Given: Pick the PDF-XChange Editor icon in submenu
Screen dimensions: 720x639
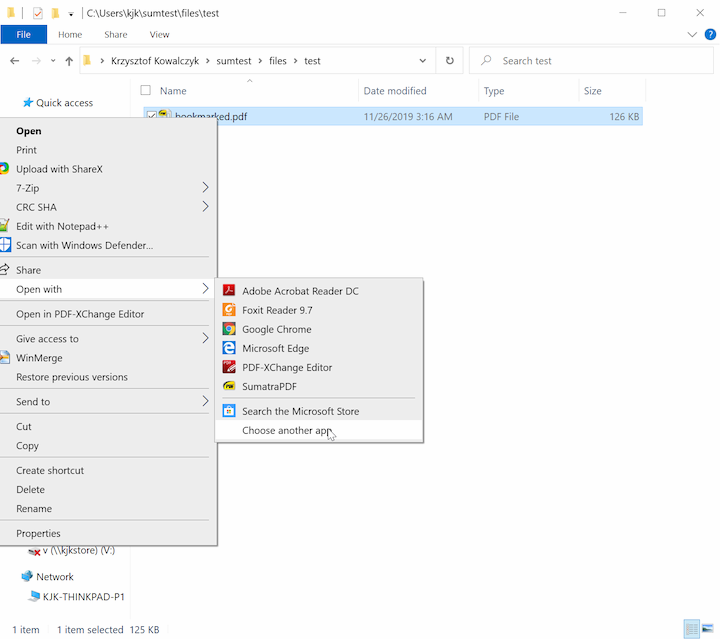Looking at the screenshot, I should pos(228,367).
